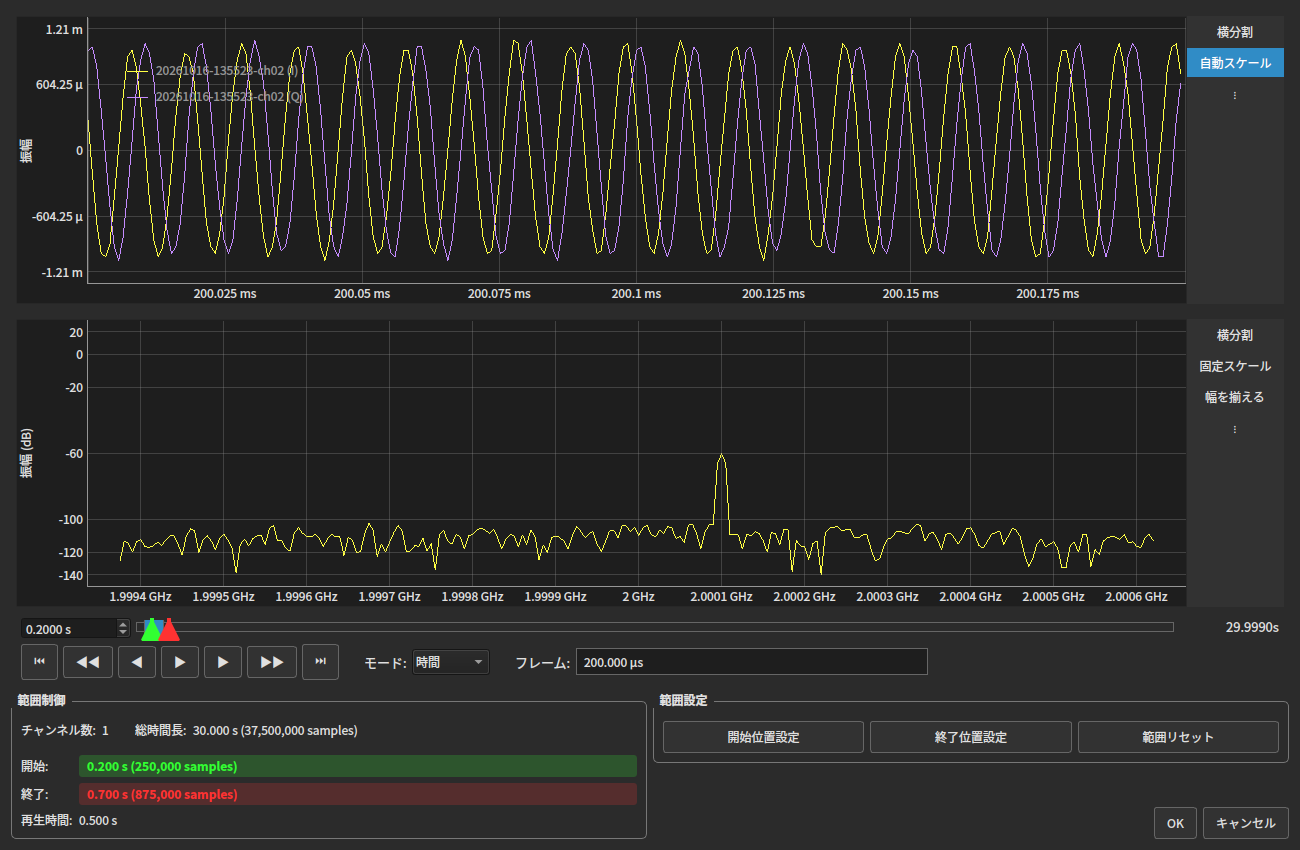The image size is (1300, 850).
Task: Click the position spinbox stepper arrows
Action: [123, 628]
